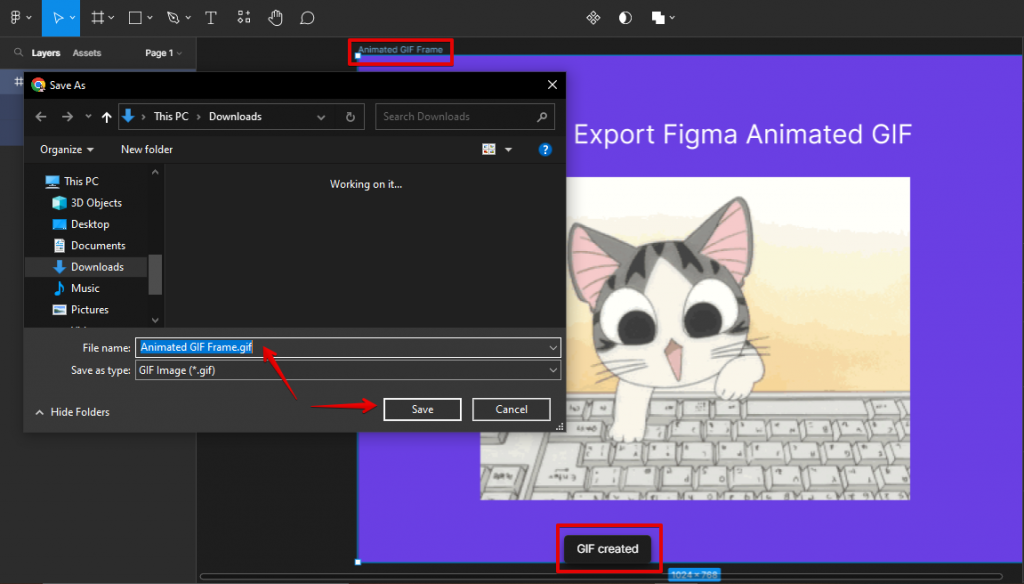
Task: Switch to the Layers tab
Action: tap(46, 53)
